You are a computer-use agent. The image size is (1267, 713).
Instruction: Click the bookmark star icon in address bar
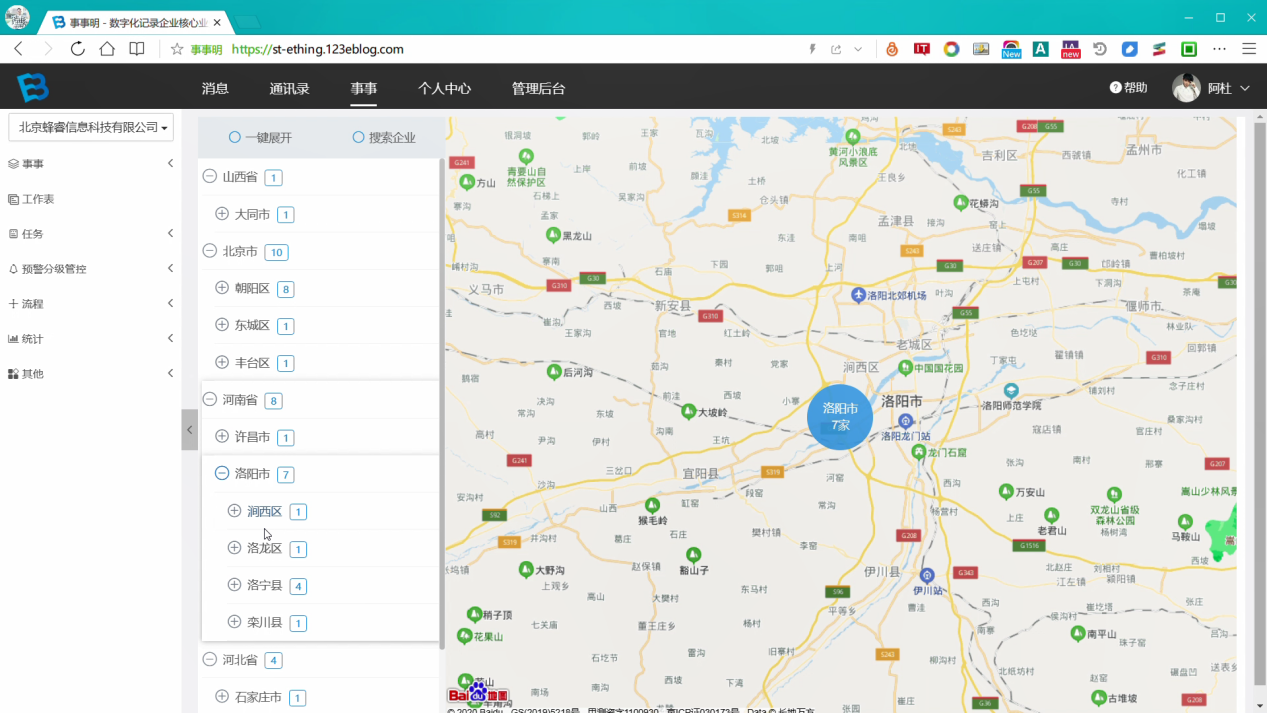(x=177, y=49)
